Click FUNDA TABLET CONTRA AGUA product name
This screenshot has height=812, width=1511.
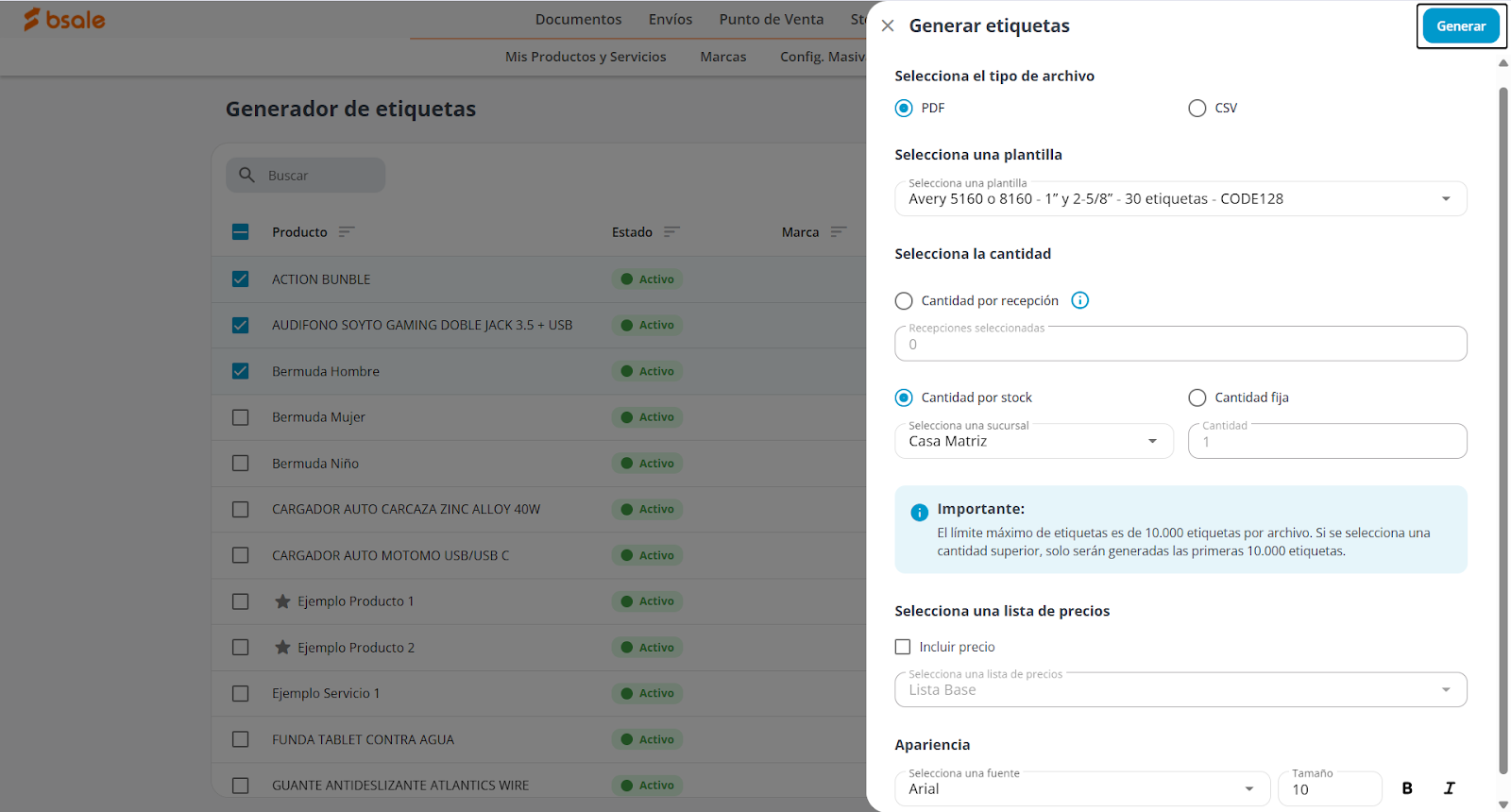363,739
